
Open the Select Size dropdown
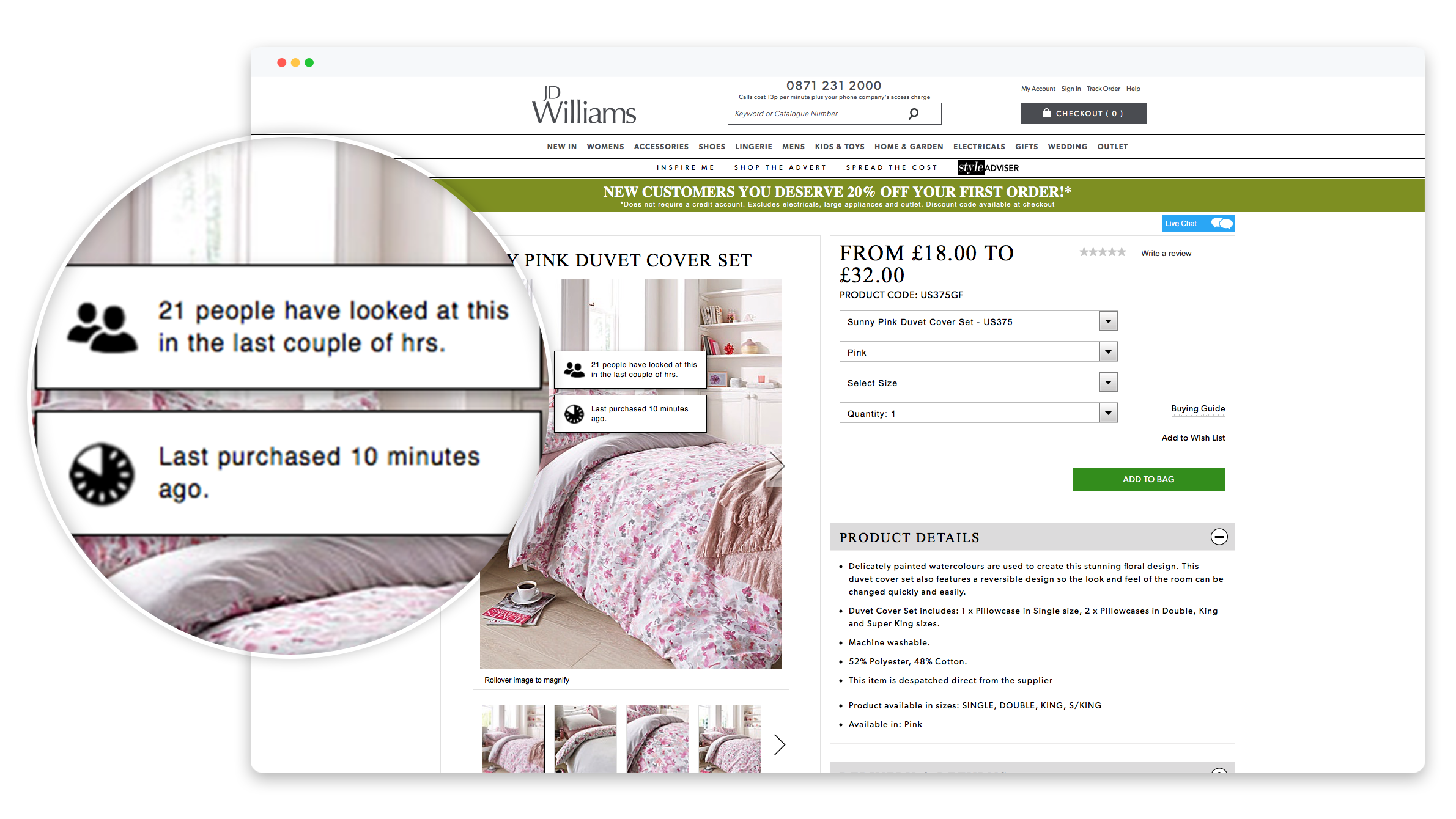click(x=978, y=383)
